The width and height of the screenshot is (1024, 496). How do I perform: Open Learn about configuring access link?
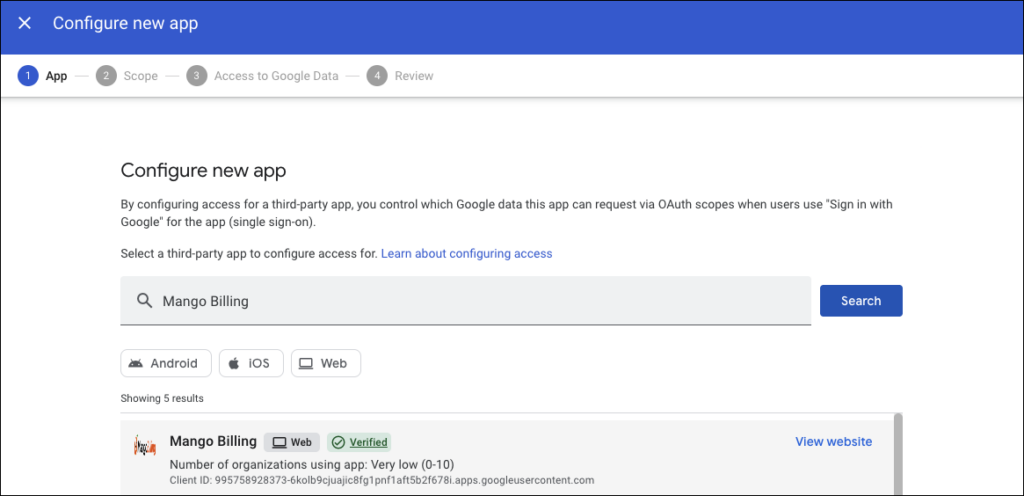click(466, 253)
